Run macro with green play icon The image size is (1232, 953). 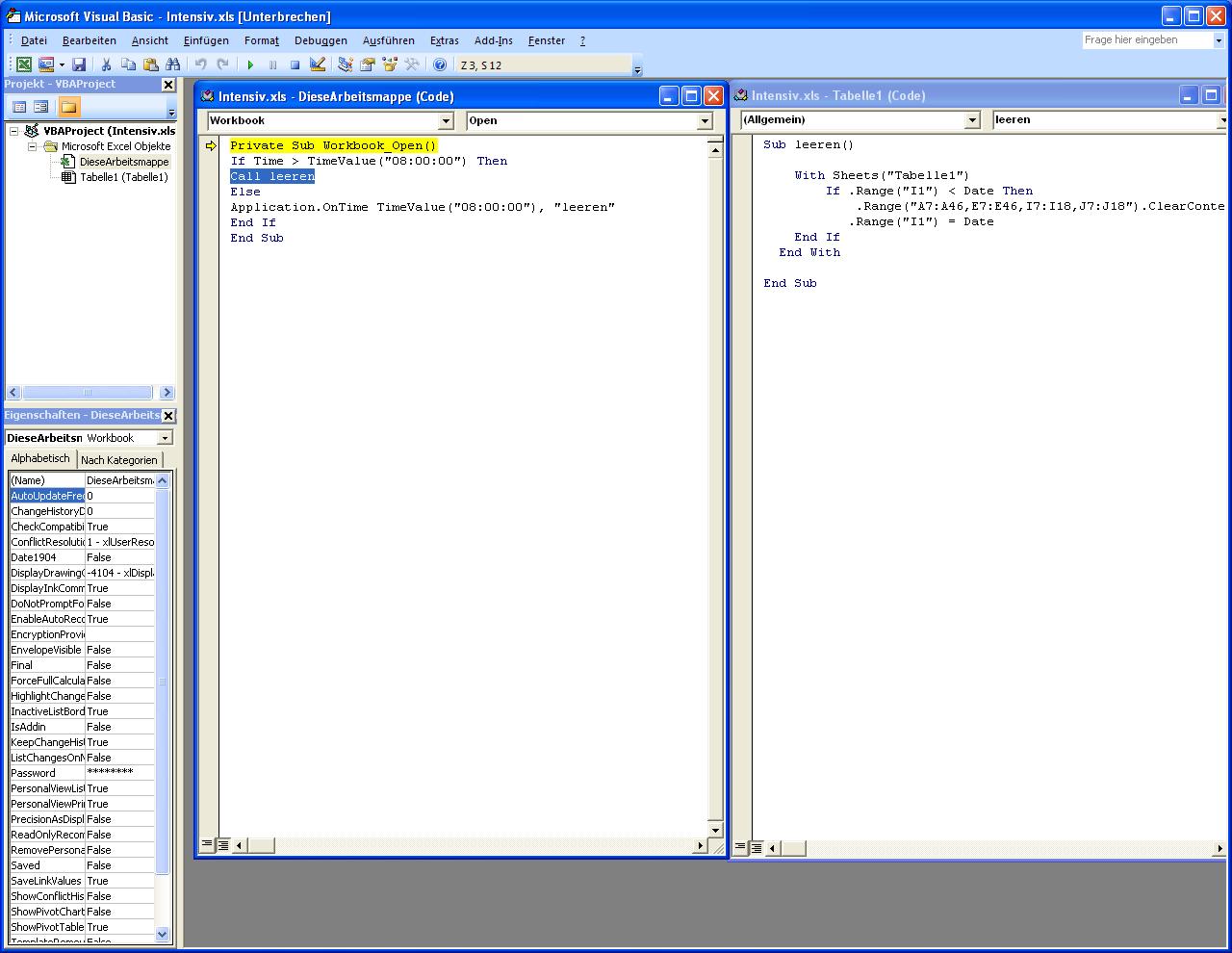point(250,64)
